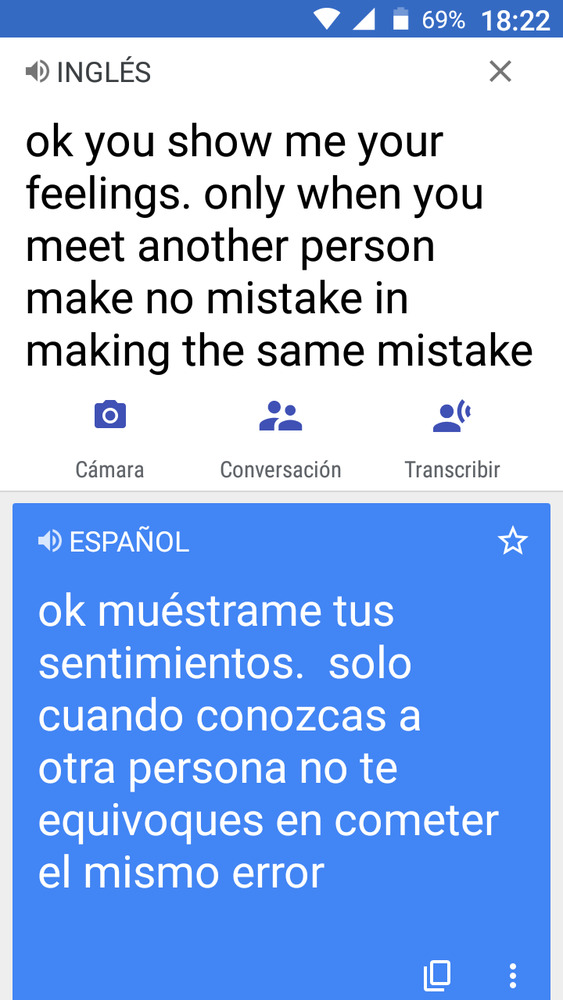Tap the Wi-Fi signal status icon
The width and height of the screenshot is (563, 1000).
[x=328, y=19]
